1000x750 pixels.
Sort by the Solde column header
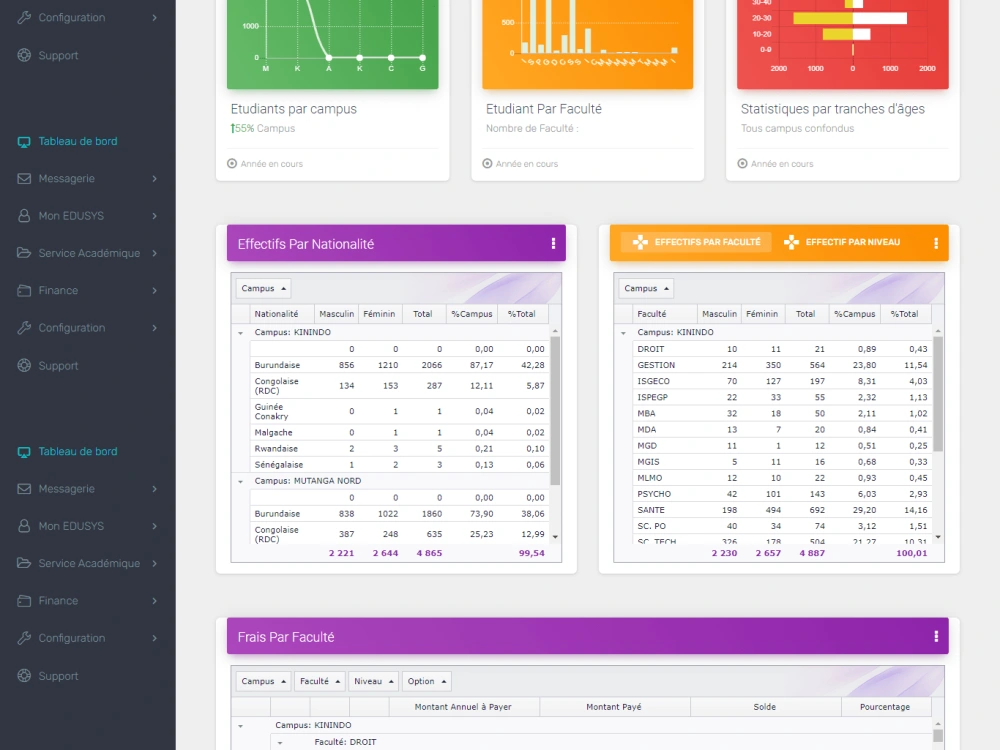pyautogui.click(x=765, y=707)
